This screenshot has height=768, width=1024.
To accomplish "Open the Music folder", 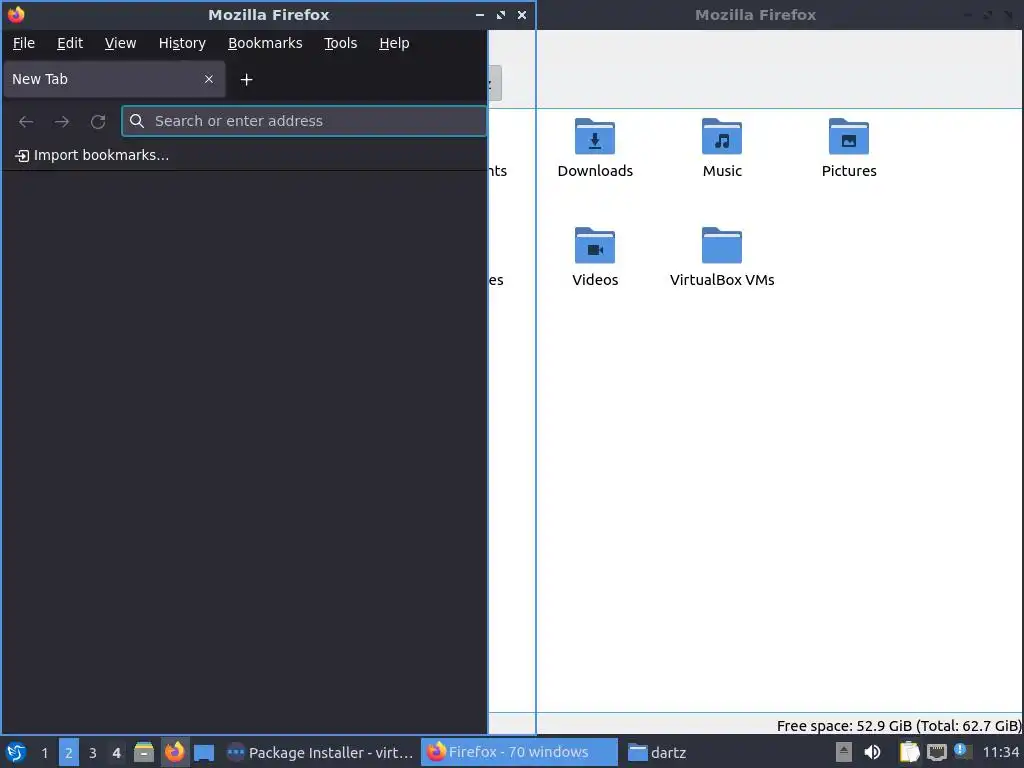I will click(722, 148).
